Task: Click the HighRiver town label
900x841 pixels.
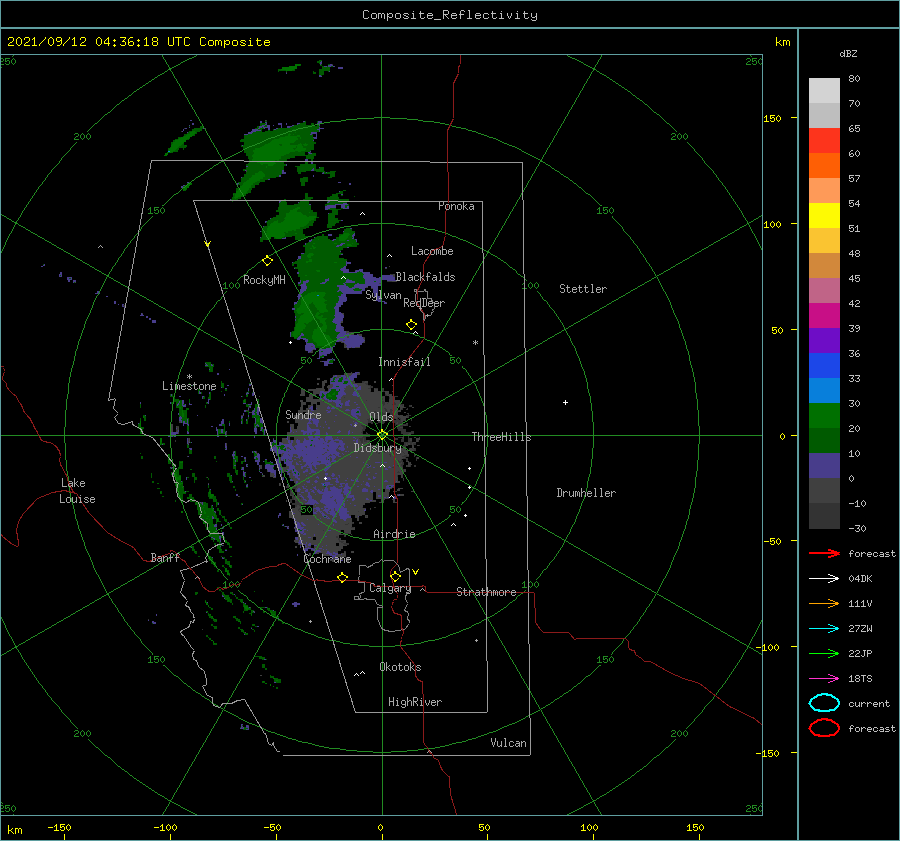Action: (415, 702)
